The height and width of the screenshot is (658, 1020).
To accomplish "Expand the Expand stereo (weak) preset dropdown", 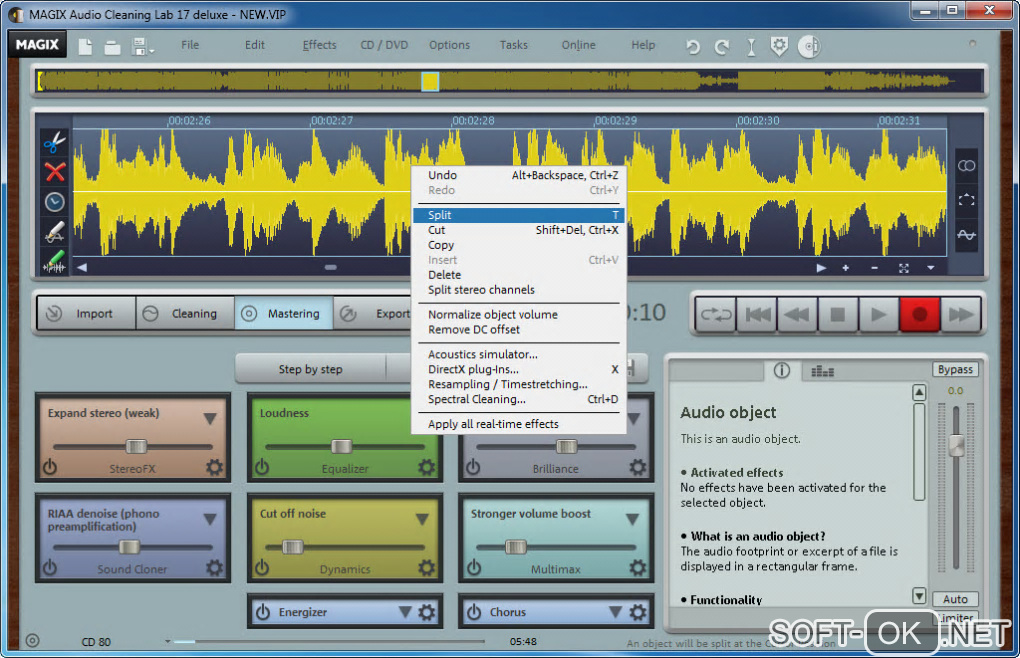I will click(x=209, y=418).
